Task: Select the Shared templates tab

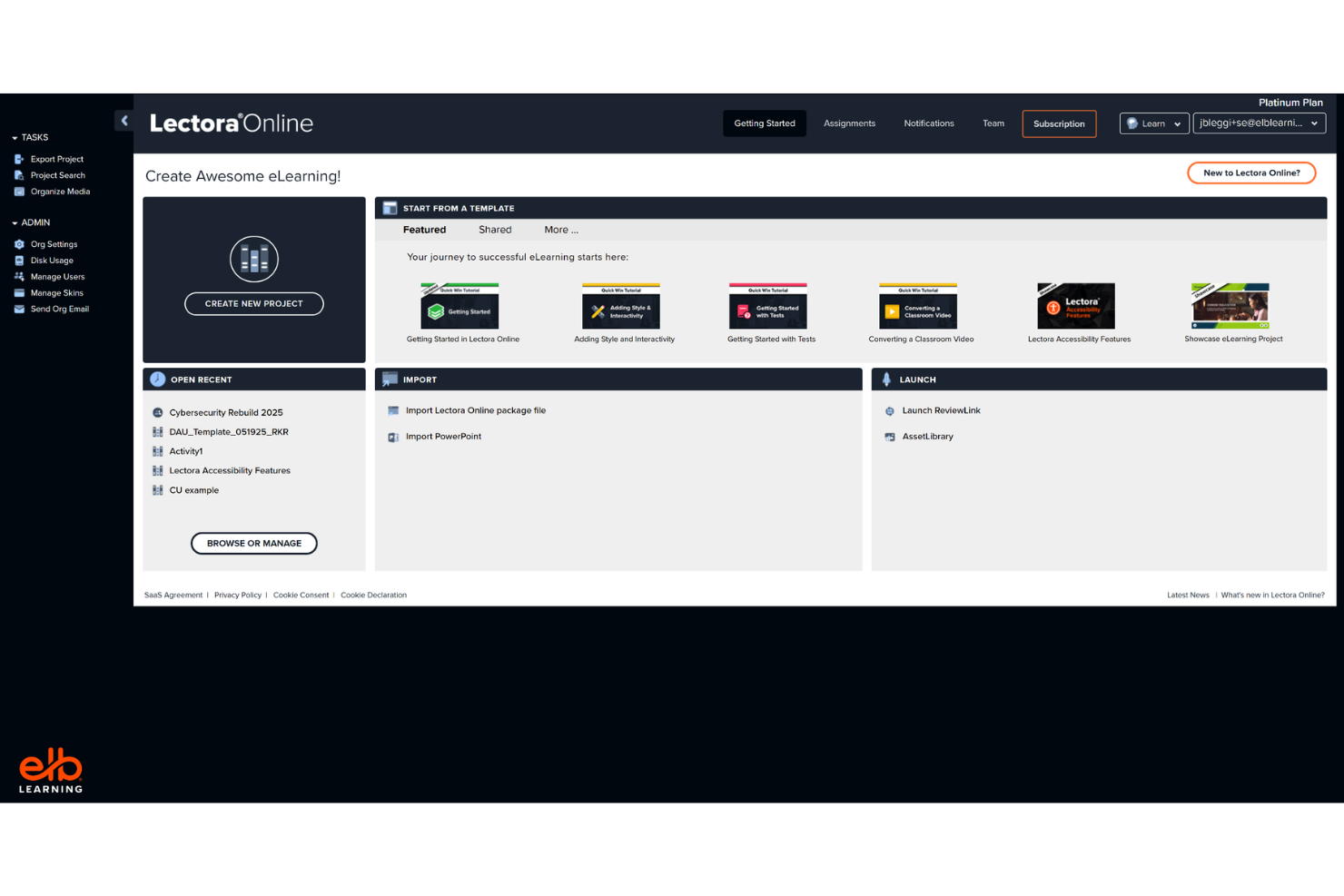Action: click(495, 230)
